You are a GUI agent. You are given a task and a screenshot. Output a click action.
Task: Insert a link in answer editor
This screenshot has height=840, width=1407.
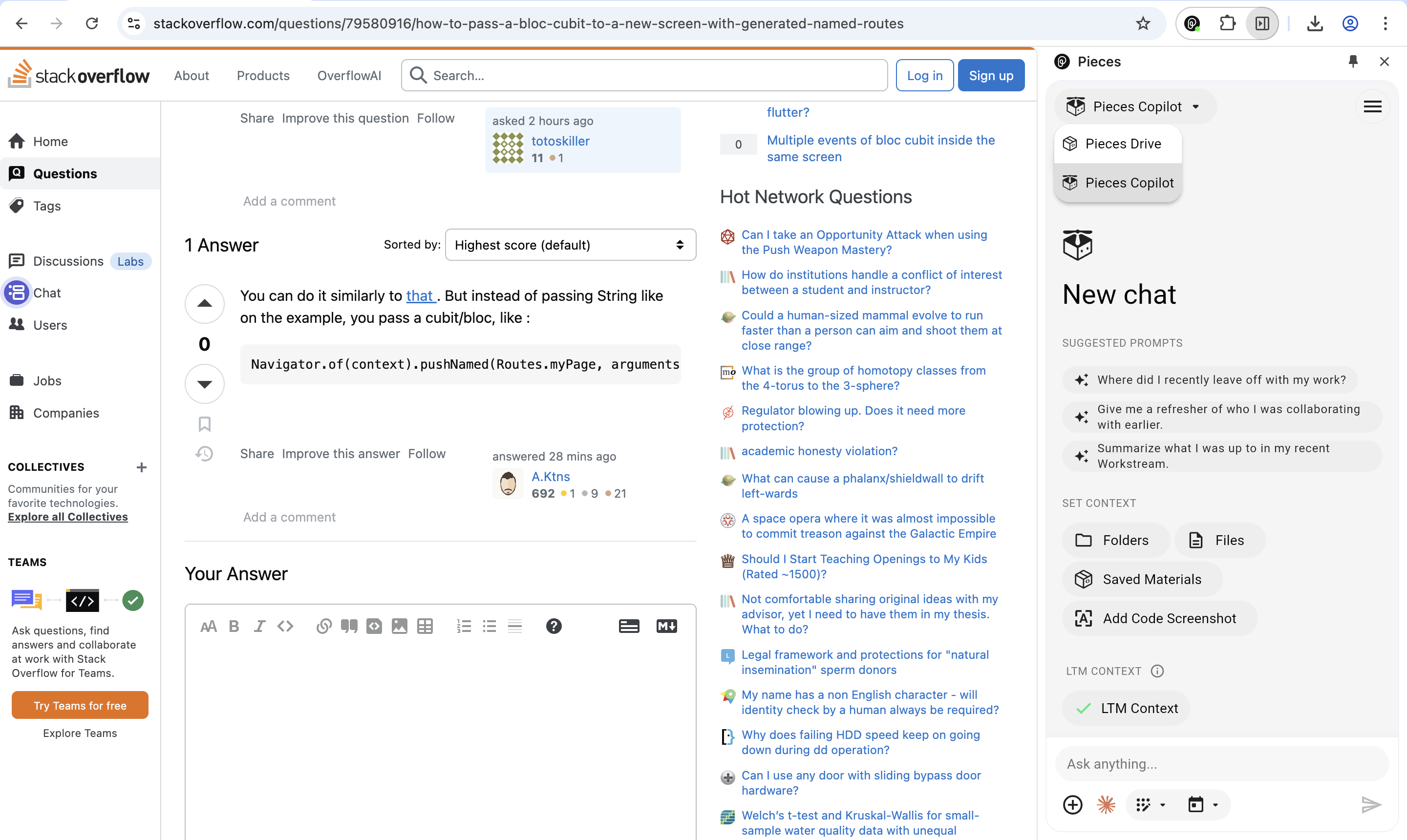point(324,626)
